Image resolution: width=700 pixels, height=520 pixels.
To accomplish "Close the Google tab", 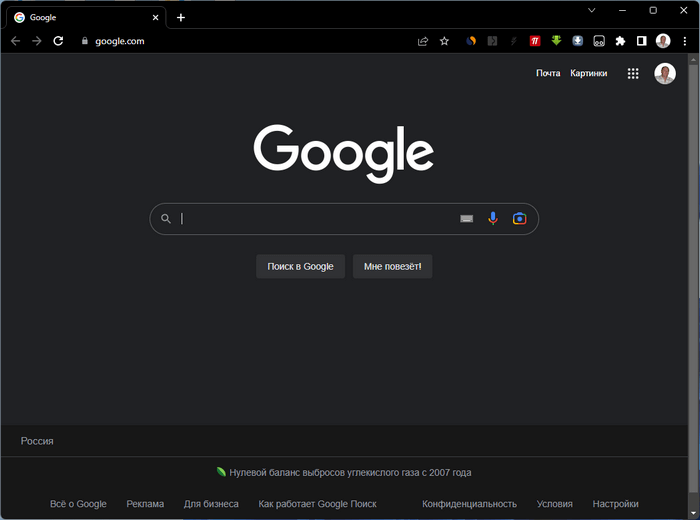I will point(155,17).
